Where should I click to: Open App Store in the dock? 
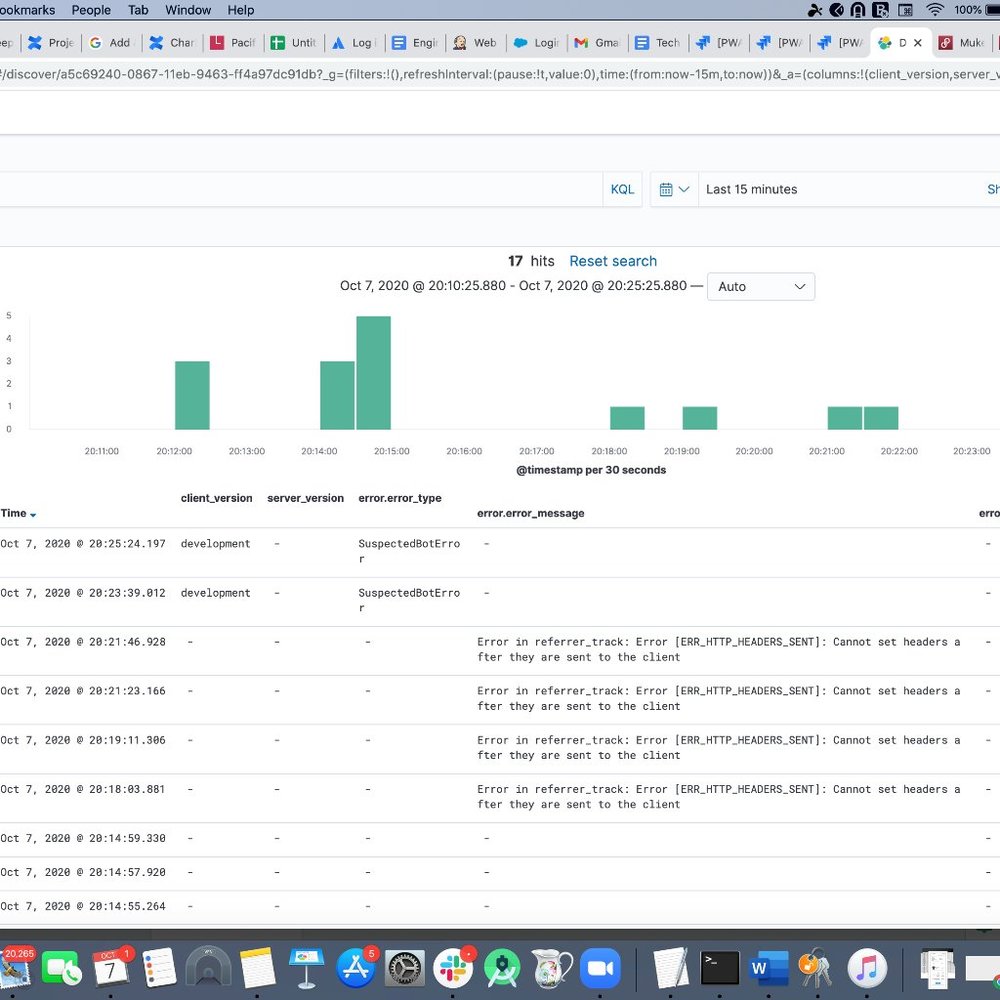coord(356,968)
